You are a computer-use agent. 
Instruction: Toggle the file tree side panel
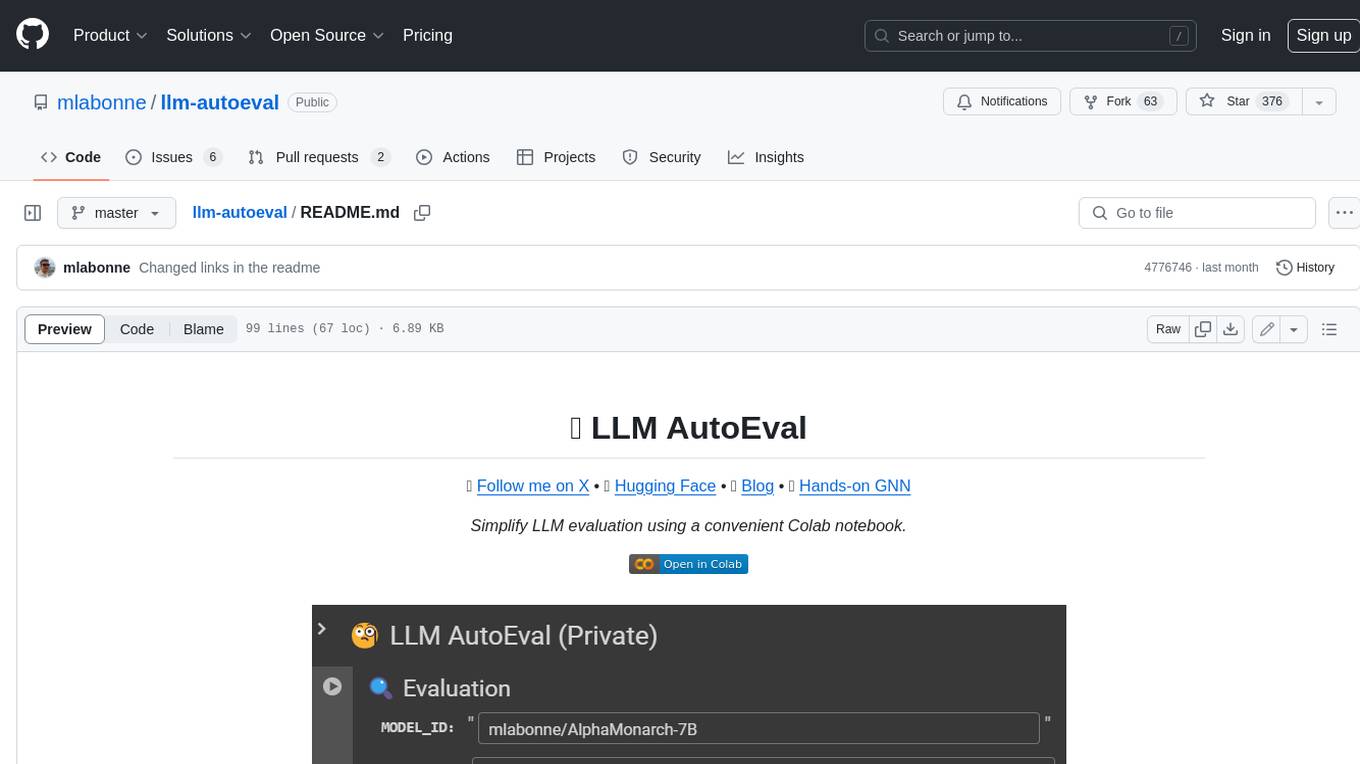pyautogui.click(x=32, y=213)
